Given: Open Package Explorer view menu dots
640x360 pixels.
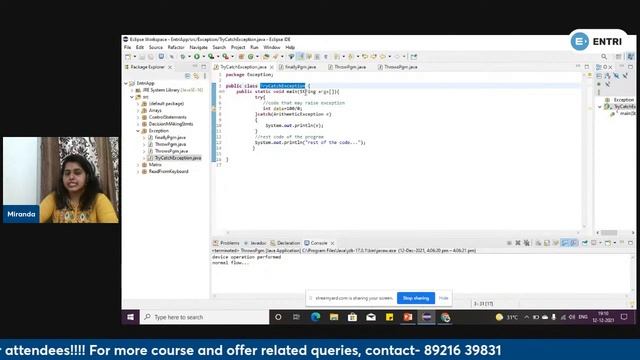Looking at the screenshot, I should point(205,76).
